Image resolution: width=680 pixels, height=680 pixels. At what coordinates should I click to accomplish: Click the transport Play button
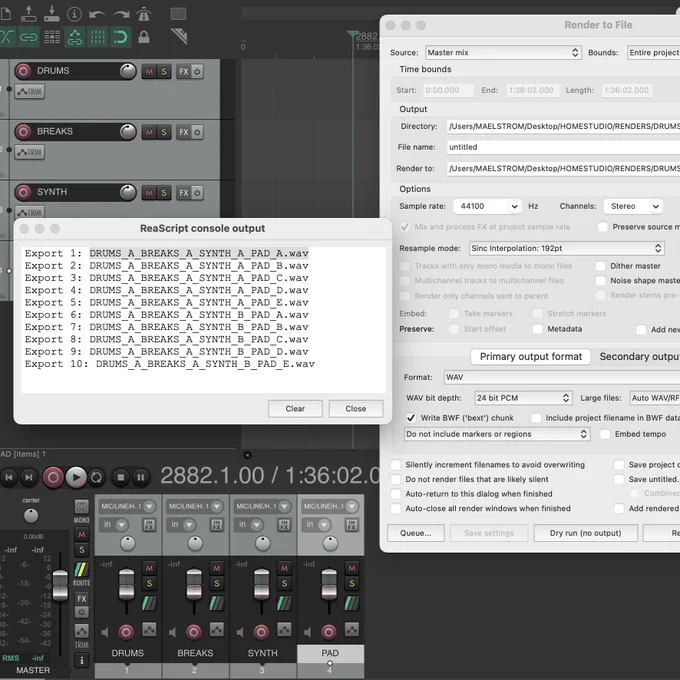pos(76,477)
